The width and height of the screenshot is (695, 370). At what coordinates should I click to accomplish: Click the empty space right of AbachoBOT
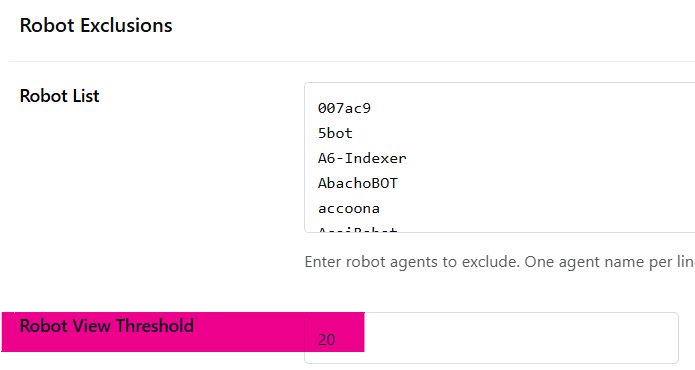[x=545, y=183]
